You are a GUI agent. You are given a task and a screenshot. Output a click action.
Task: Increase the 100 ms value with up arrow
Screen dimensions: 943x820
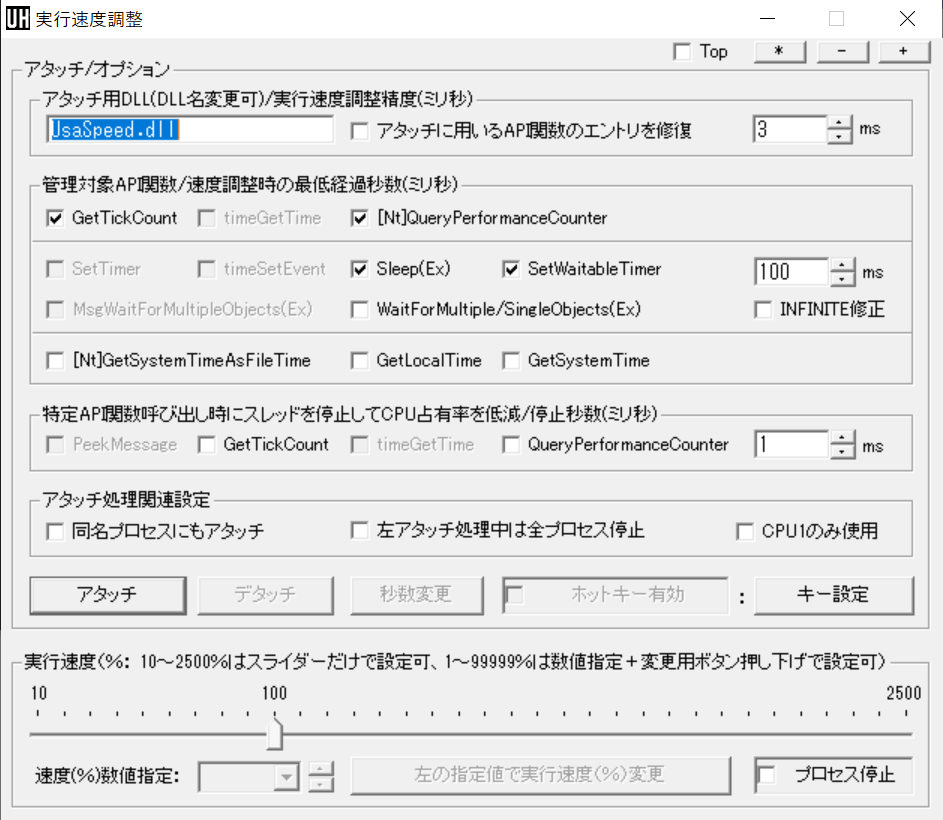(x=843, y=265)
